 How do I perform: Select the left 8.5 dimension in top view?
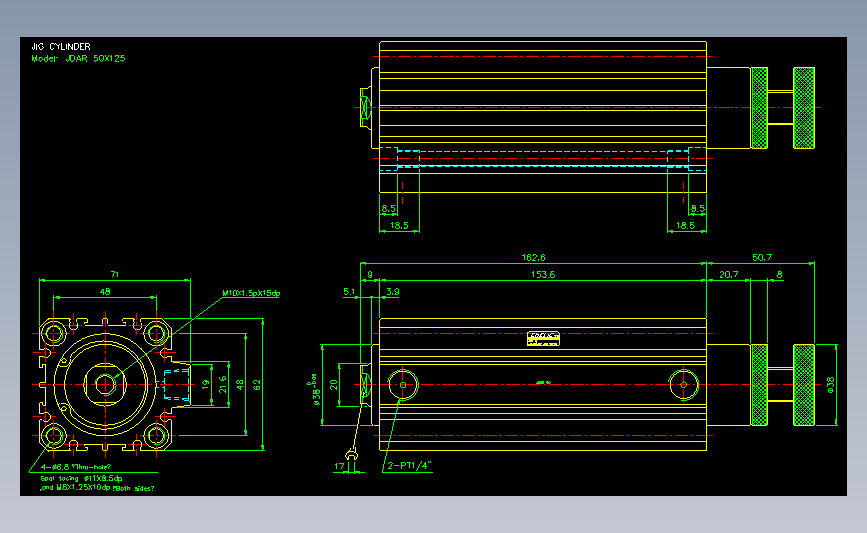(x=389, y=208)
